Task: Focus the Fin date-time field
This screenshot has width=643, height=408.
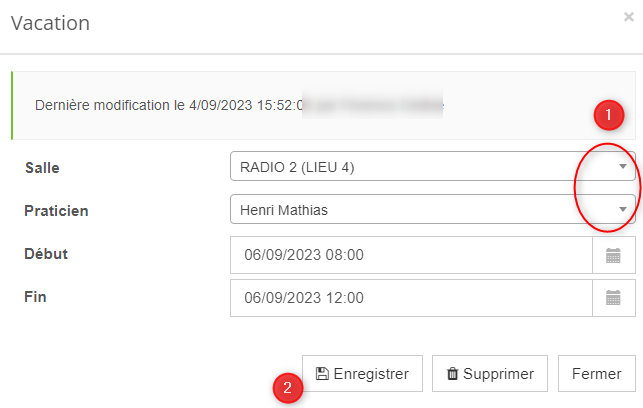Action: coord(410,298)
